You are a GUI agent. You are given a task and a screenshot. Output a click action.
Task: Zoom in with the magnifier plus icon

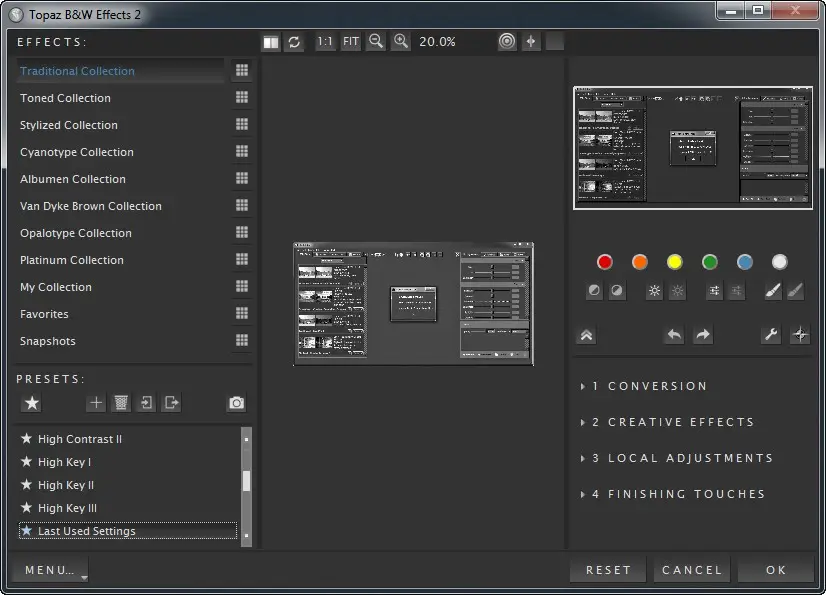tap(401, 42)
